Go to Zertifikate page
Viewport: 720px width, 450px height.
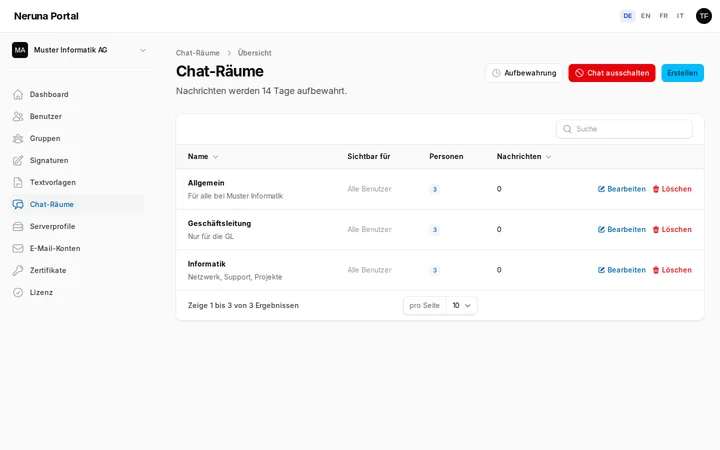tap(76, 270)
